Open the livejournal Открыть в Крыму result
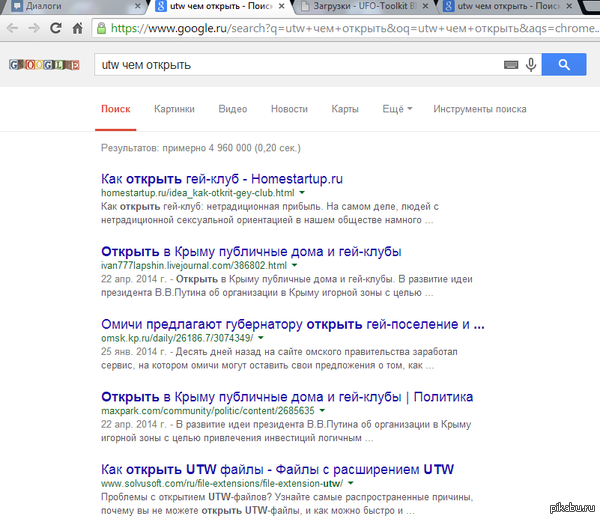 [x=251, y=251]
